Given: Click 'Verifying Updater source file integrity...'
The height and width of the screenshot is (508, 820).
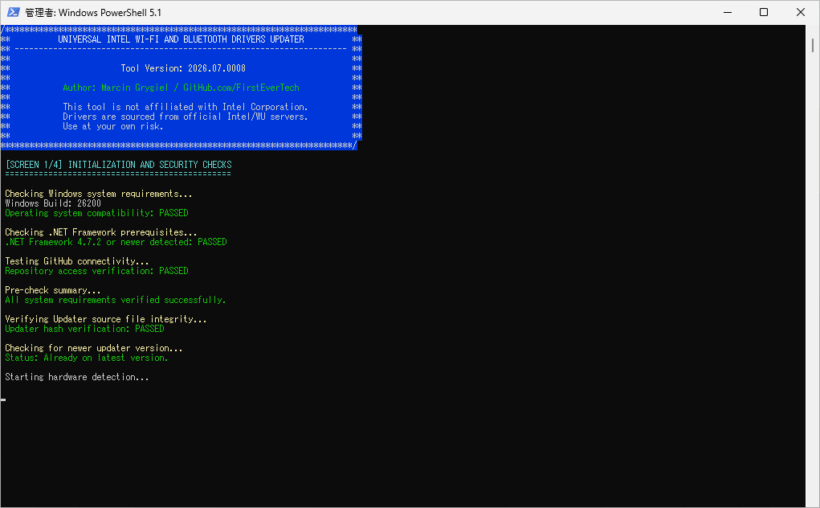Looking at the screenshot, I should pos(106,319).
